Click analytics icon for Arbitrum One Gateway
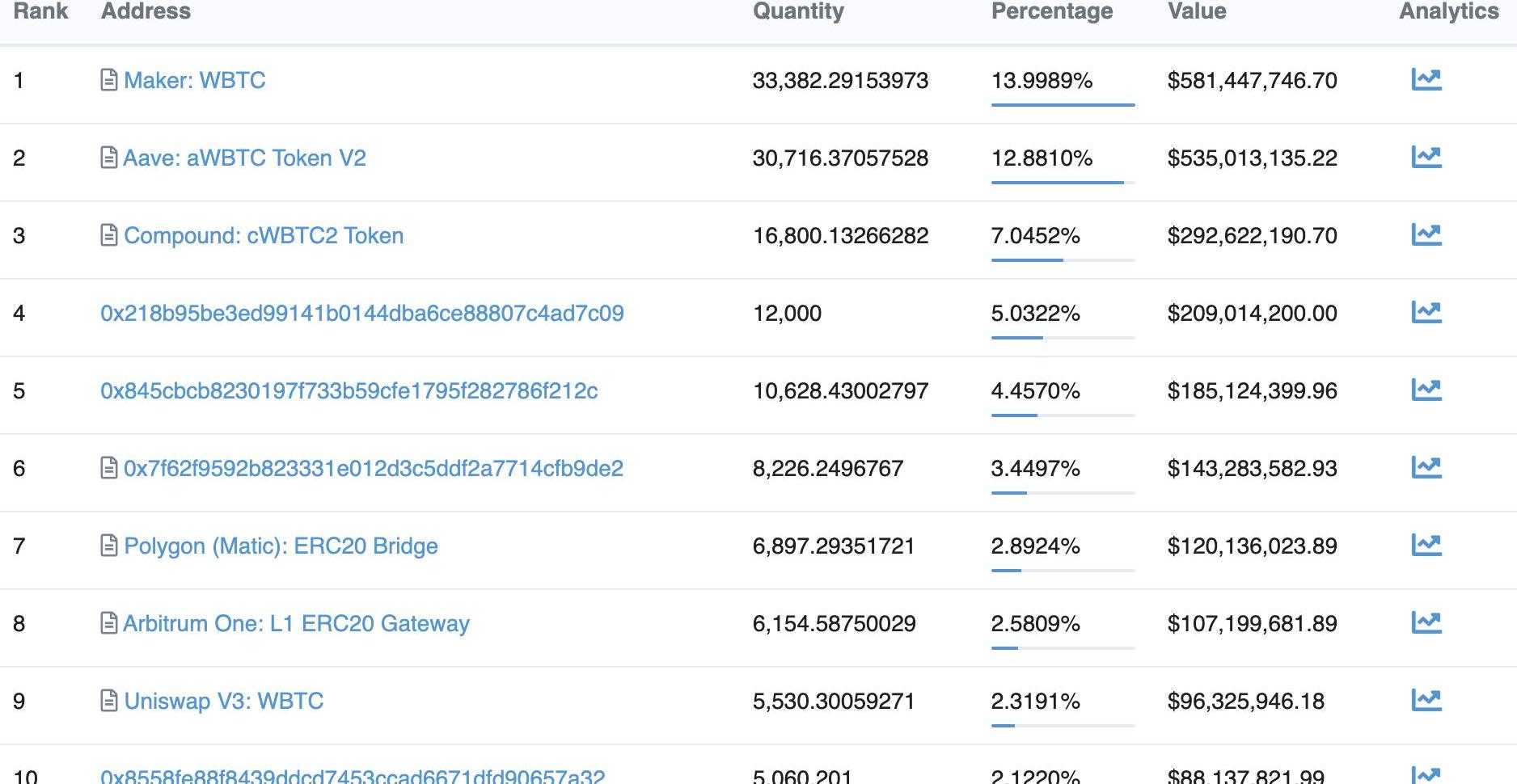Image resolution: width=1517 pixels, height=784 pixels. 1426,622
